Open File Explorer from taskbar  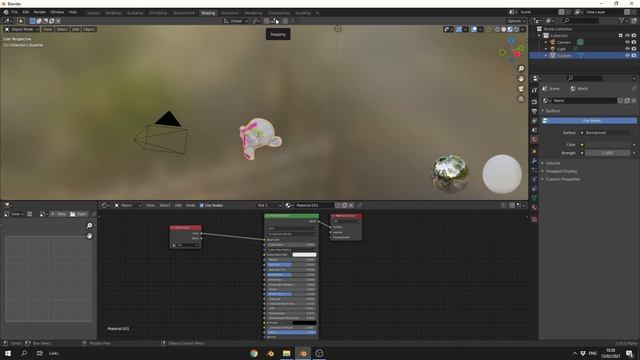[287, 353]
